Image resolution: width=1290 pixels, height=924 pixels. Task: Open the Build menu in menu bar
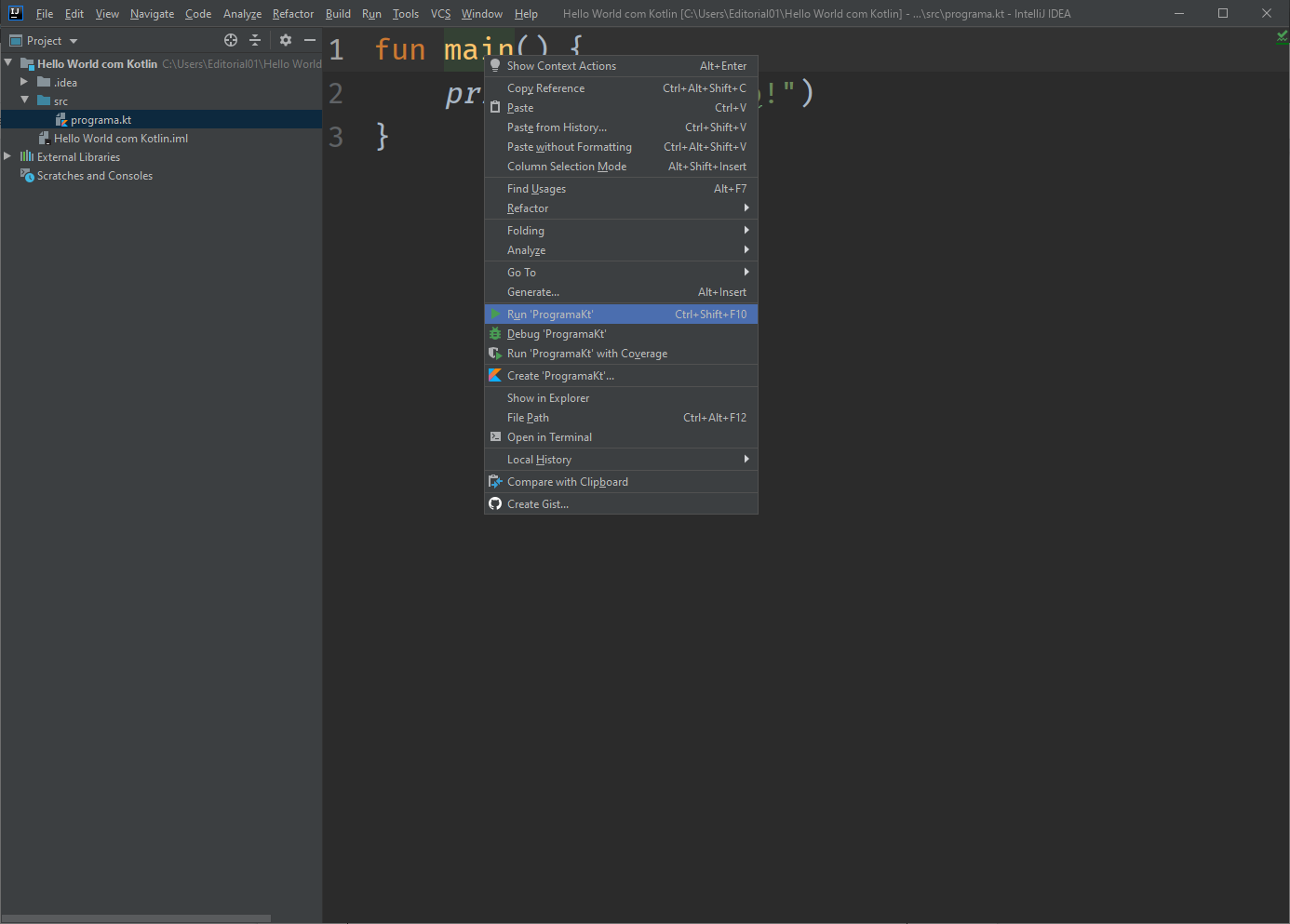tap(338, 14)
